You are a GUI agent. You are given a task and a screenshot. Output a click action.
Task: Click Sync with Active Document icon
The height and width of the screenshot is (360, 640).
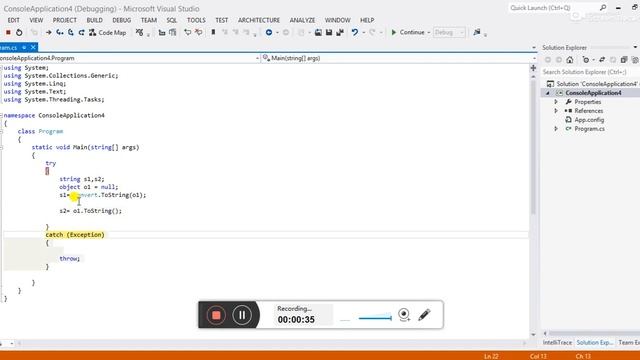602,60
